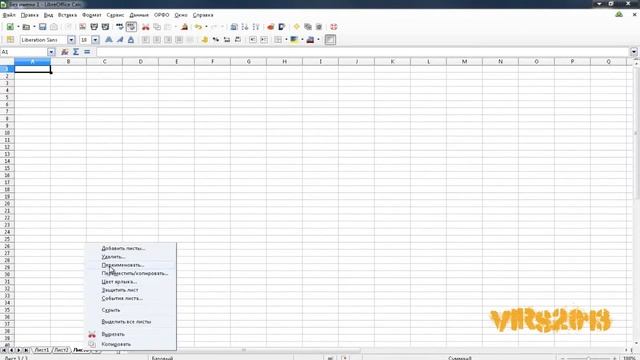Viewport: 640px width, 360px height.
Task: Select Цвет ярлыка in context menu
Action: [131, 282]
